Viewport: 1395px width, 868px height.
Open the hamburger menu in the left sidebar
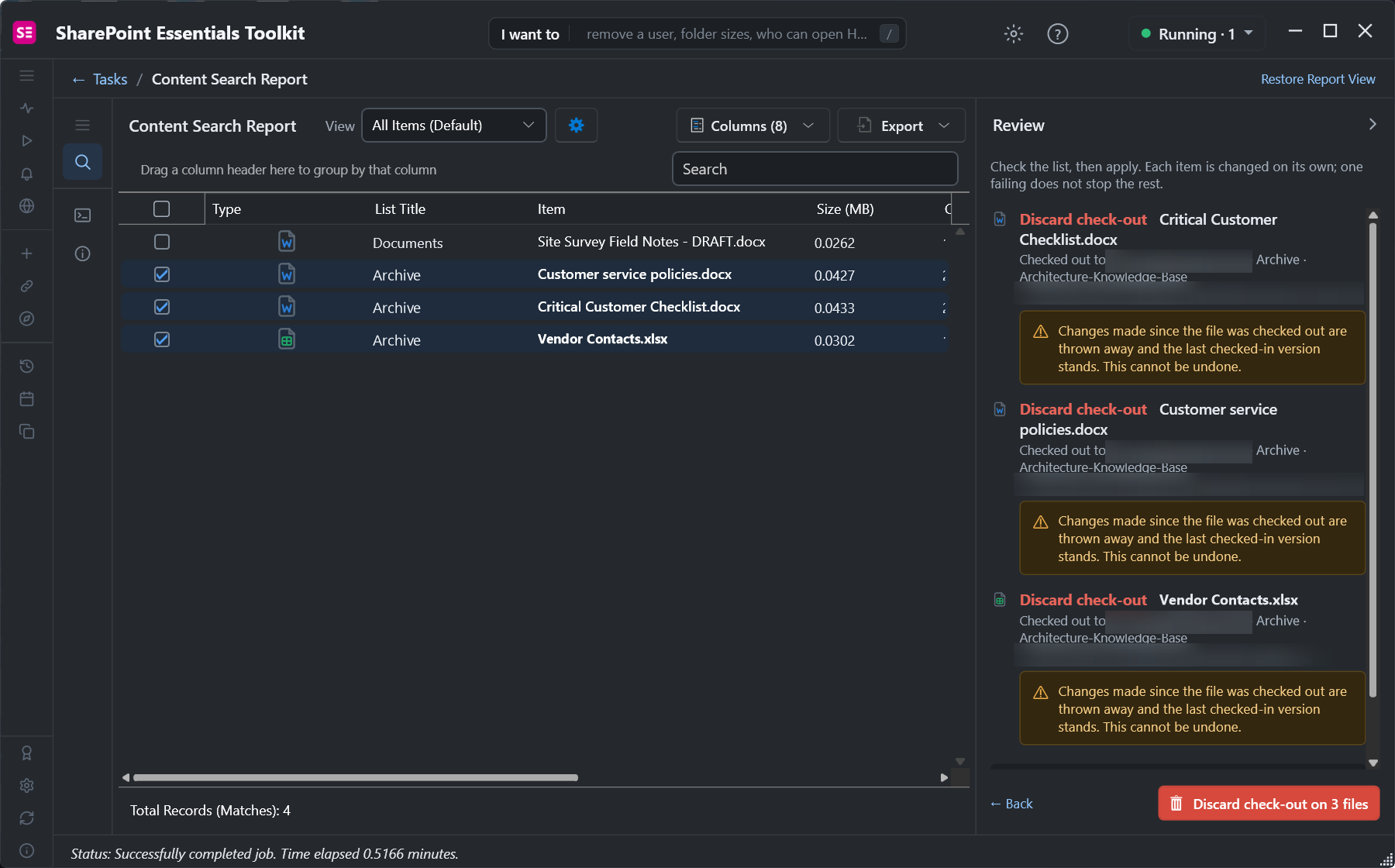(x=27, y=76)
